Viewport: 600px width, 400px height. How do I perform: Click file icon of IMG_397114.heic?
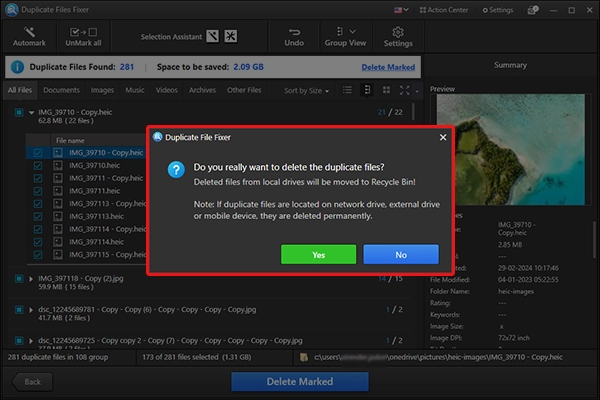pyautogui.click(x=58, y=242)
